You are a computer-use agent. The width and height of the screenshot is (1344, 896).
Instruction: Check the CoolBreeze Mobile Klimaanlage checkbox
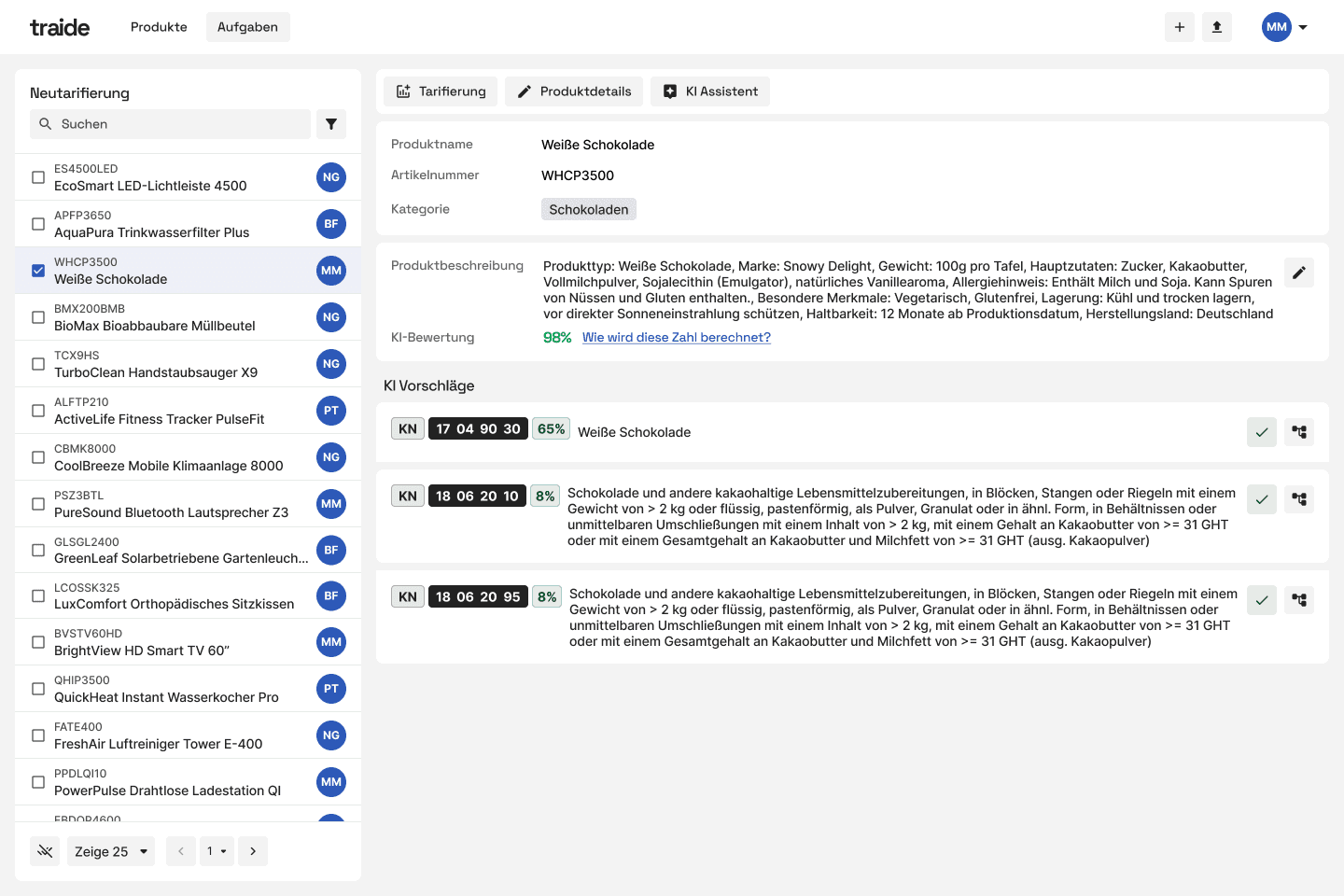coord(38,457)
